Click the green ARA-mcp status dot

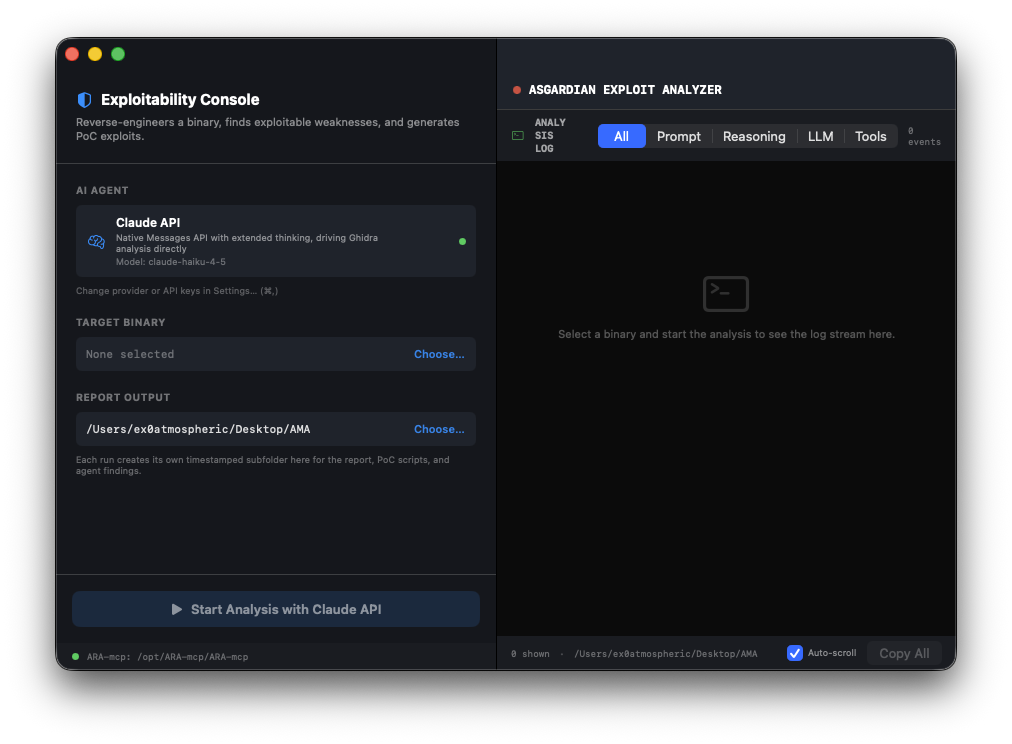(x=76, y=656)
